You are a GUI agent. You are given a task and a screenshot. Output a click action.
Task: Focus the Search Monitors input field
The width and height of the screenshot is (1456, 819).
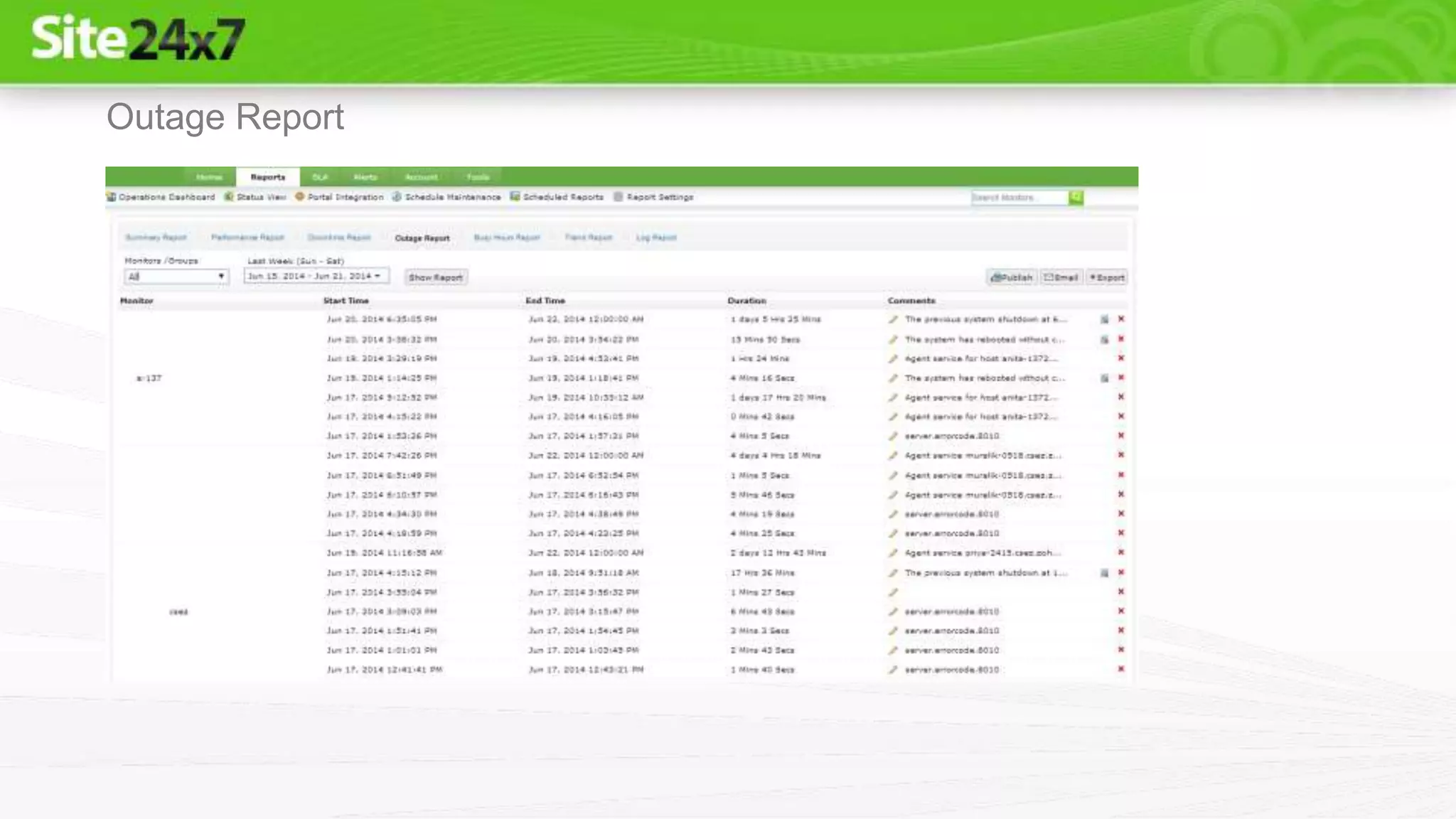(1019, 198)
